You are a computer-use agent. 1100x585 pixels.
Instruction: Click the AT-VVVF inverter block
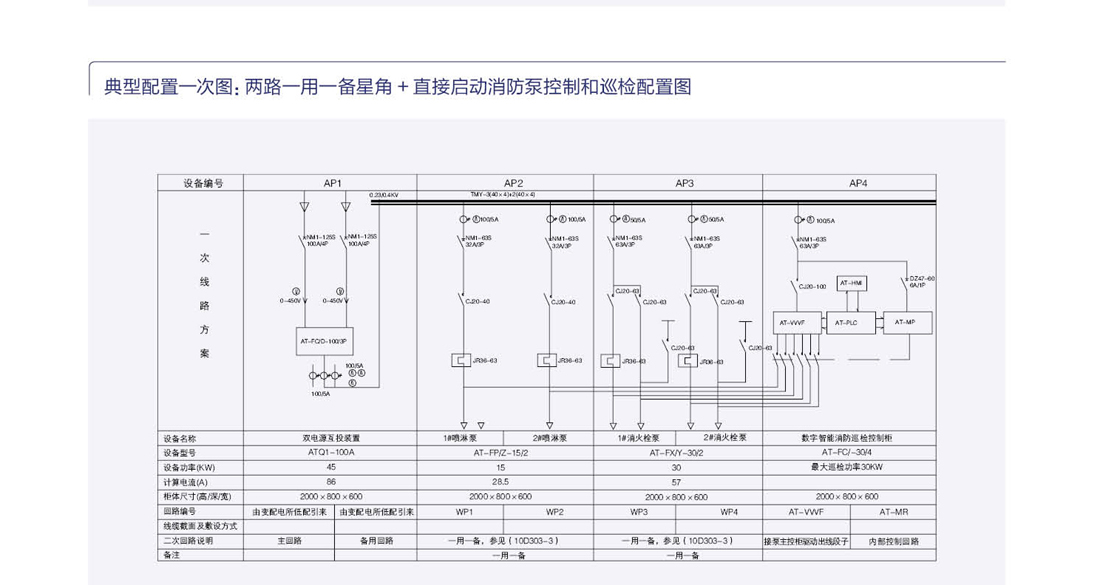pos(792,322)
